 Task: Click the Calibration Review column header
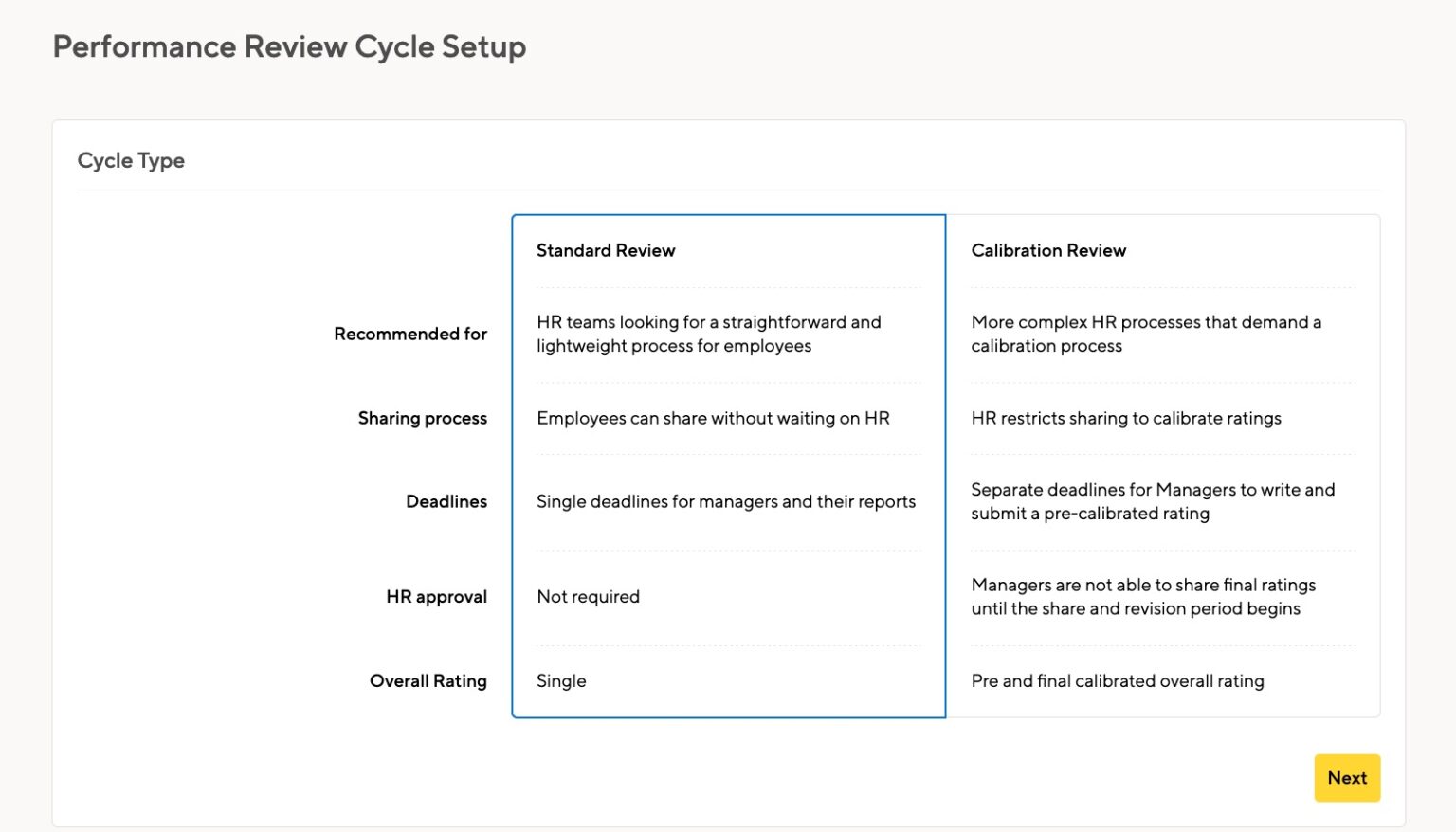point(1048,250)
